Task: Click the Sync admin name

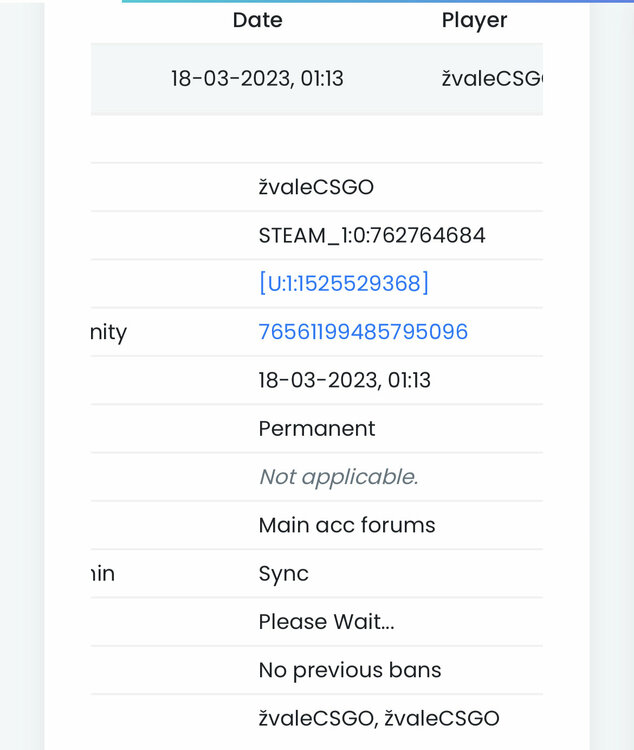Action: coord(283,574)
